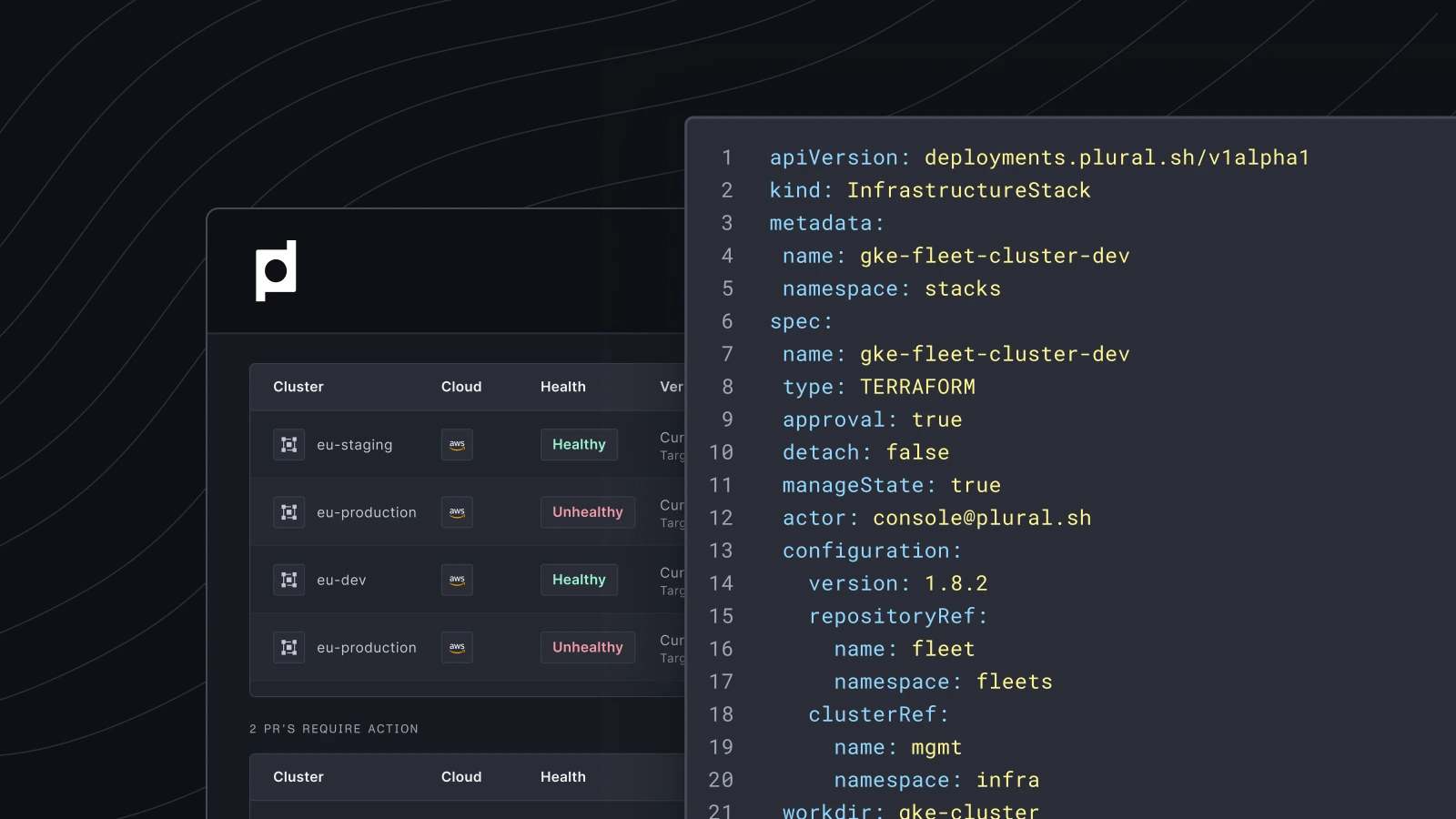The image size is (1456, 819).
Task: Select the eu-staging cluster name
Action: coord(355,445)
